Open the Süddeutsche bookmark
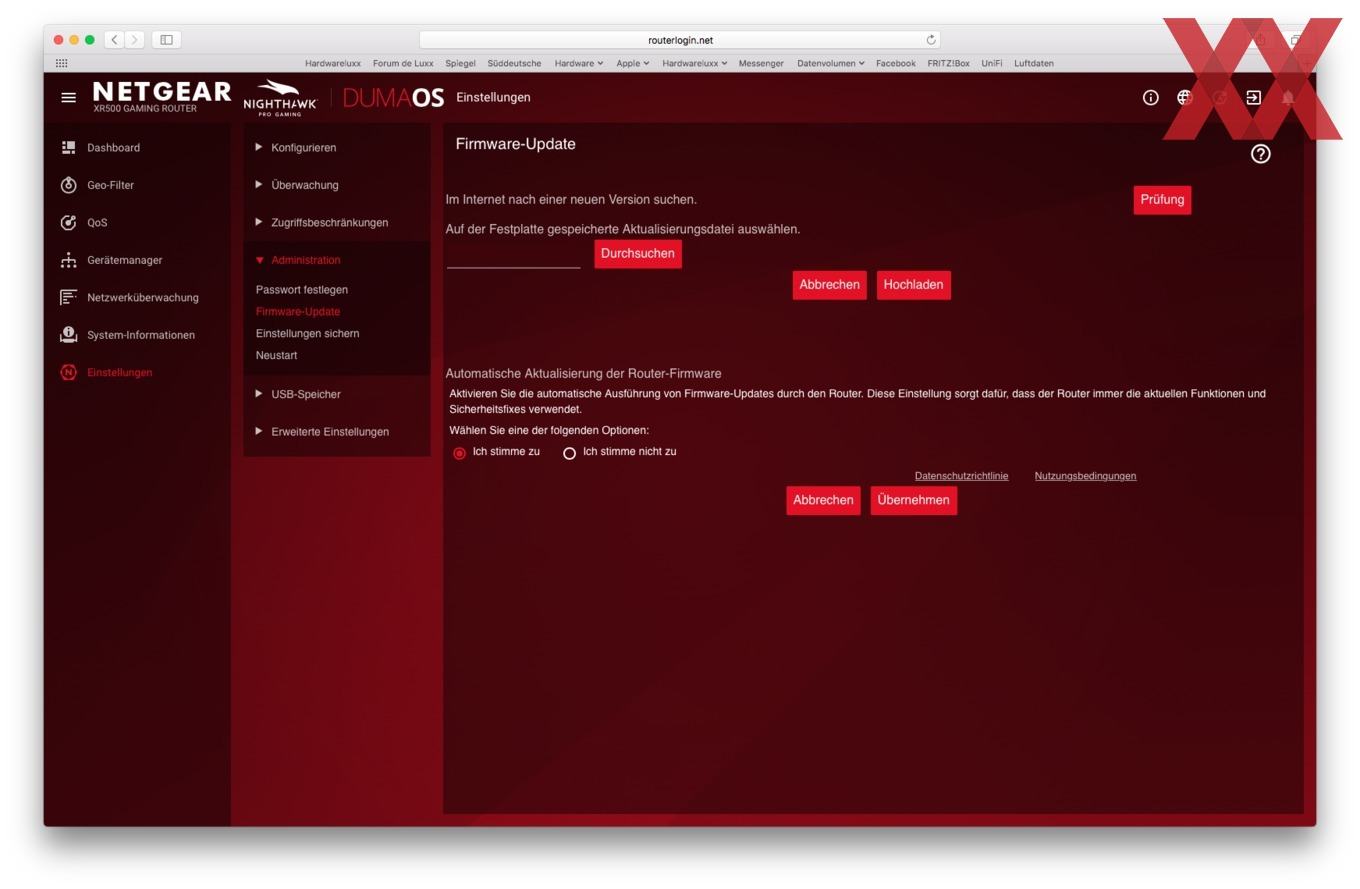 pos(514,63)
